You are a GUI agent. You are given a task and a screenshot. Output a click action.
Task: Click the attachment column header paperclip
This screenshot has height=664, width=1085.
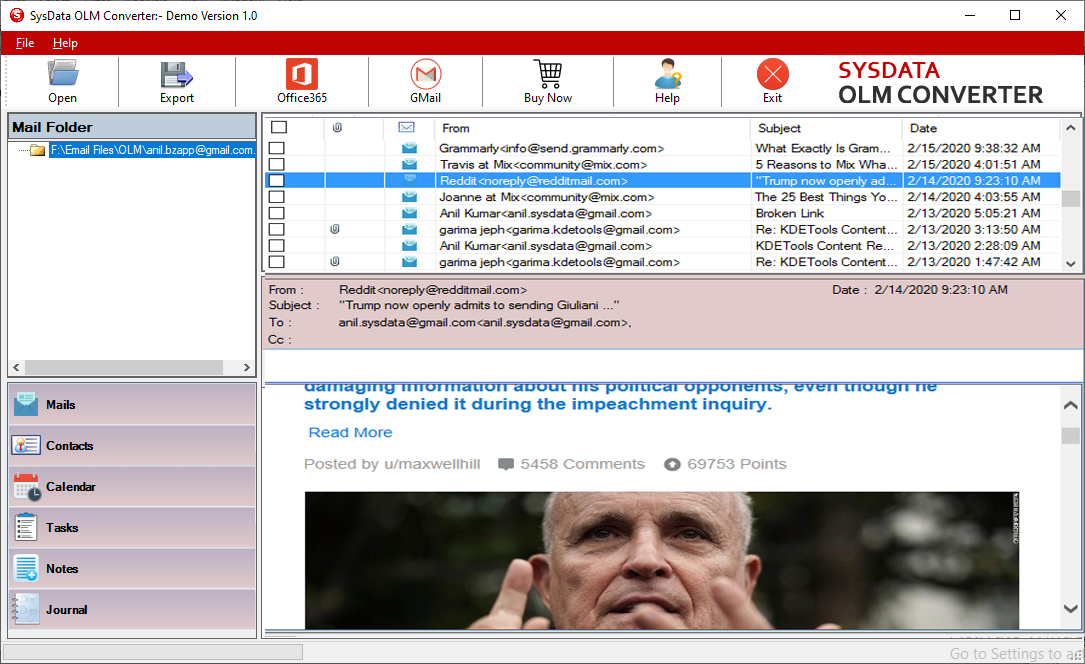(x=337, y=127)
